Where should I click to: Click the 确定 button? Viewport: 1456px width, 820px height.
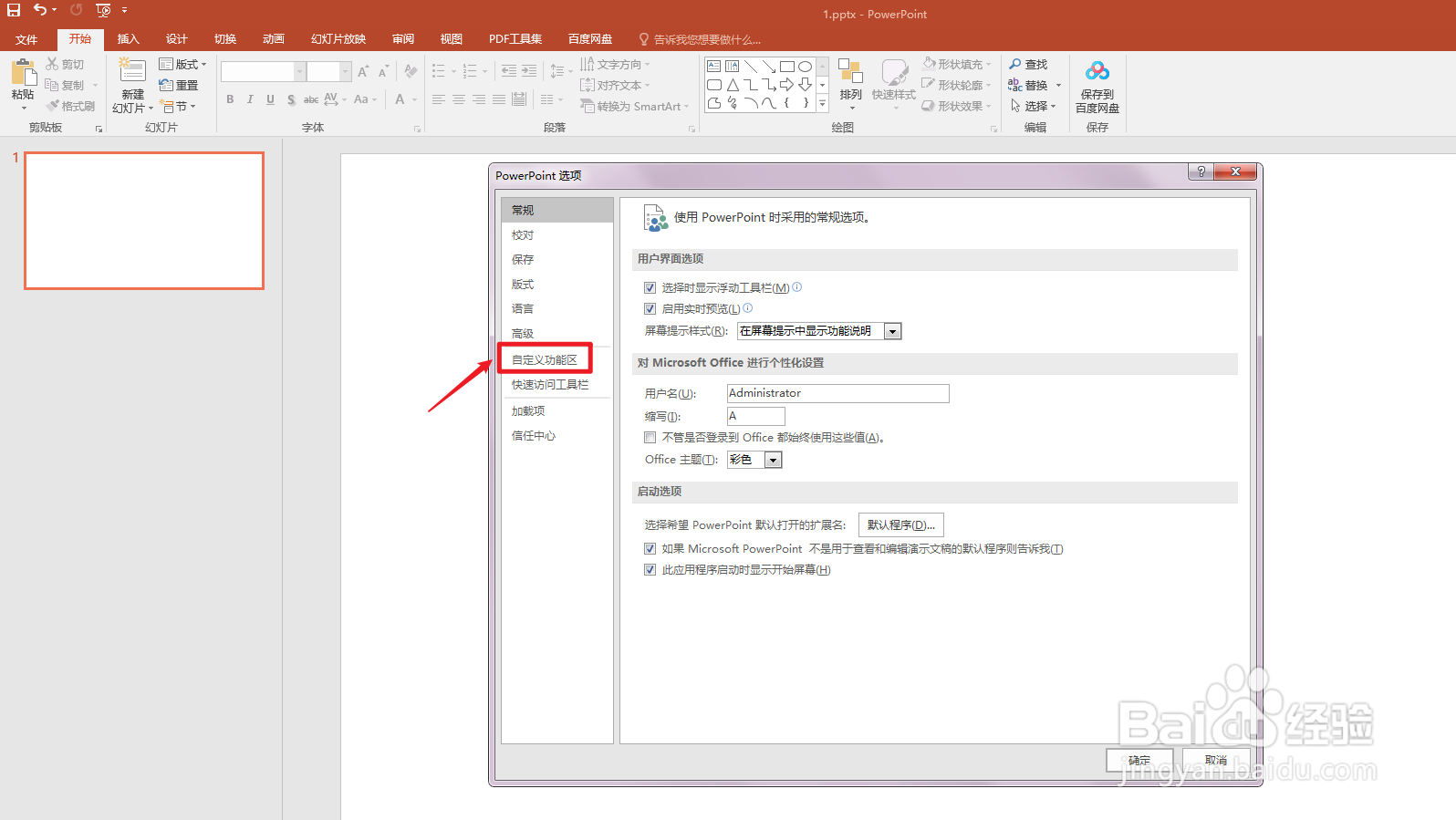pos(1139,760)
